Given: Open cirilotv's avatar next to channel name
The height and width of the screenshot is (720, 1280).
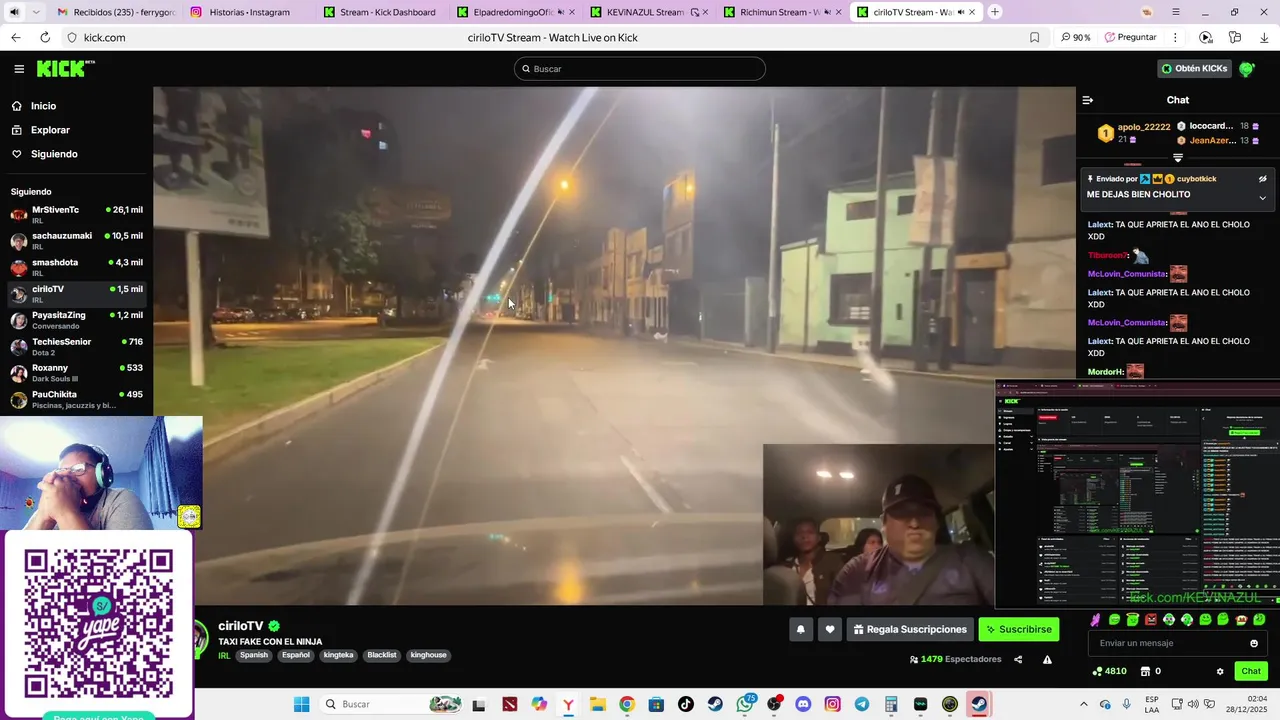Looking at the screenshot, I should pos(201,638).
